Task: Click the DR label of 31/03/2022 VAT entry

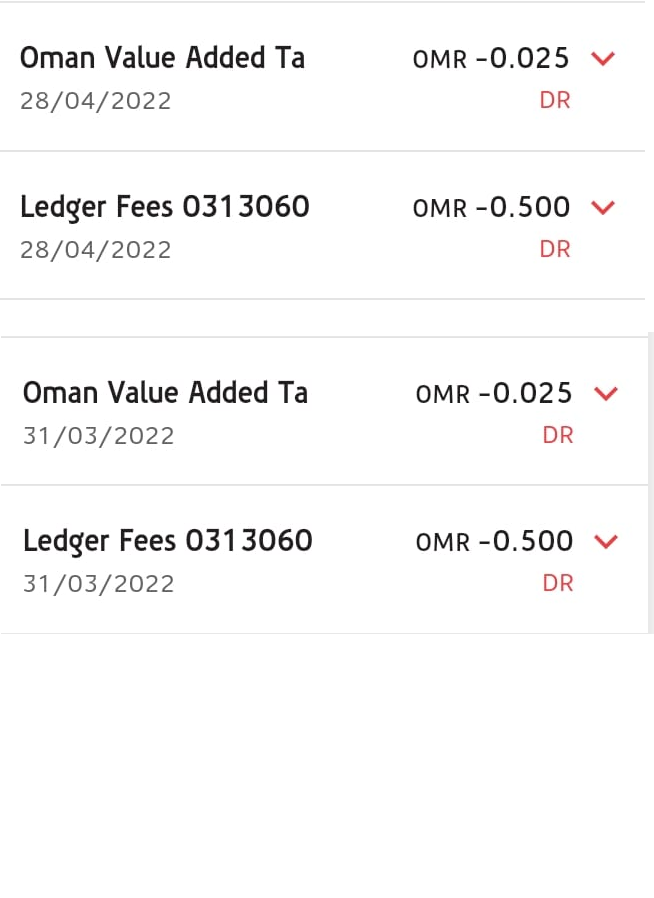Action: 558,435
